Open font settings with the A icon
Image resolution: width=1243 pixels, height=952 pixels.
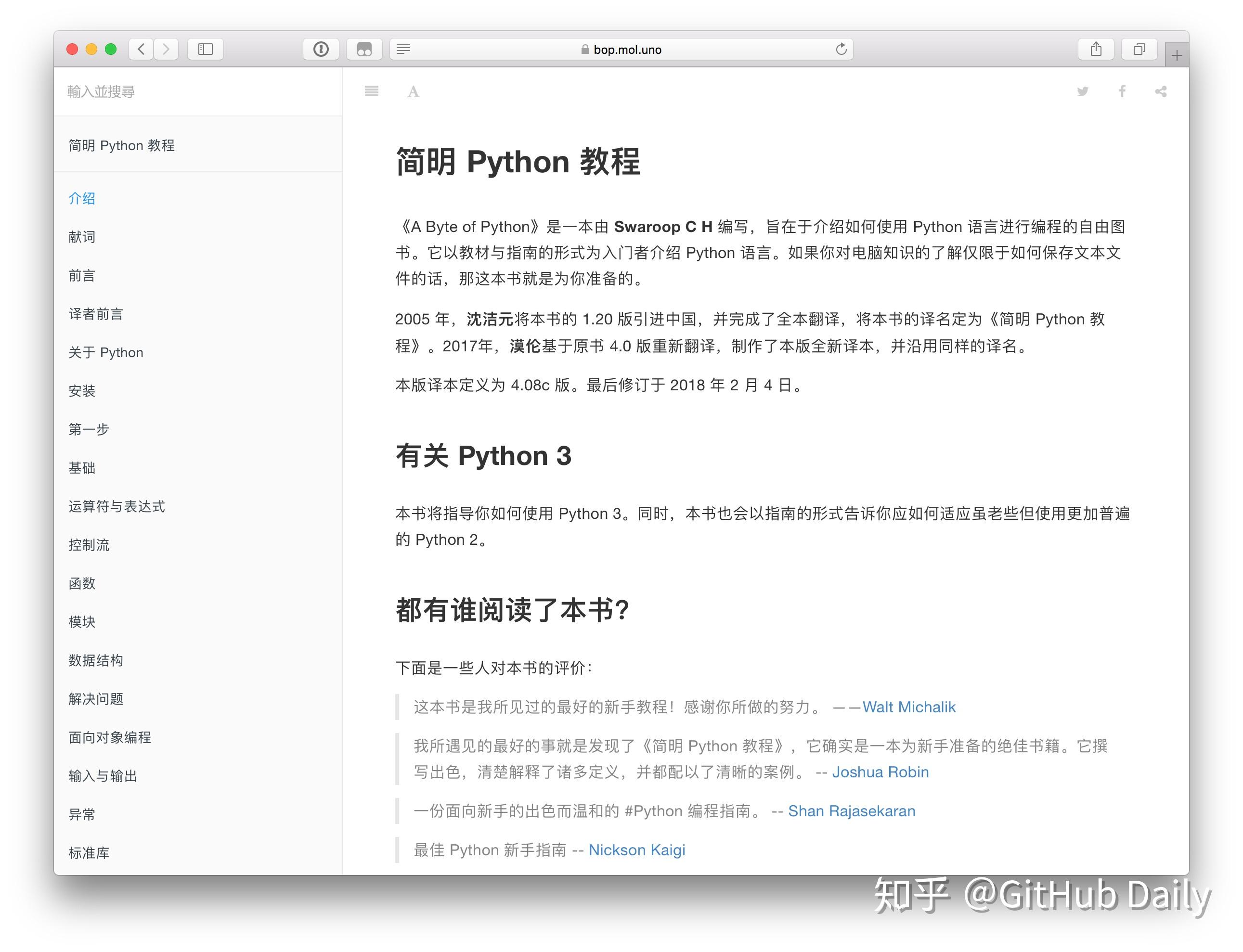[413, 92]
